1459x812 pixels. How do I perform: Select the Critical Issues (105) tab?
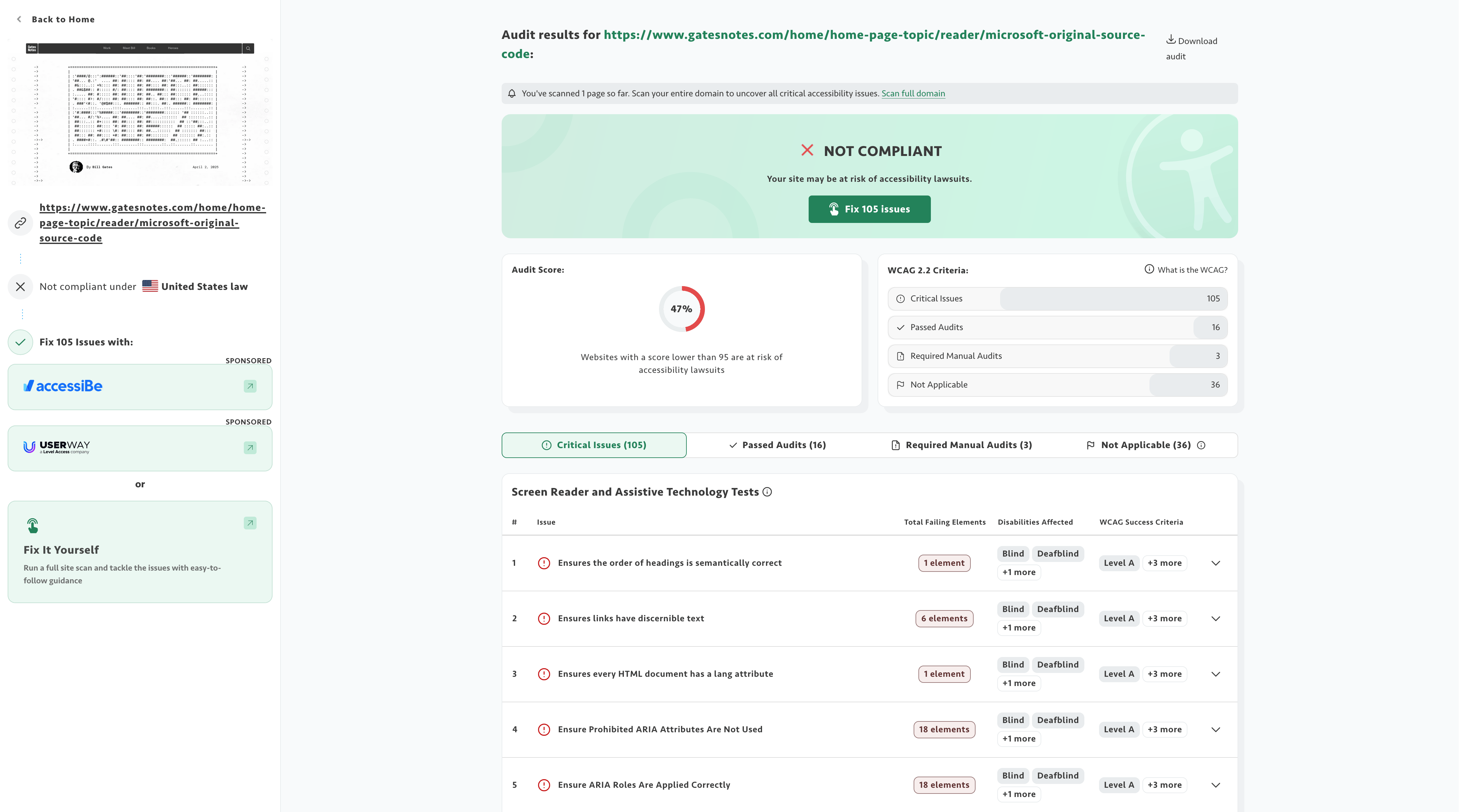(594, 445)
